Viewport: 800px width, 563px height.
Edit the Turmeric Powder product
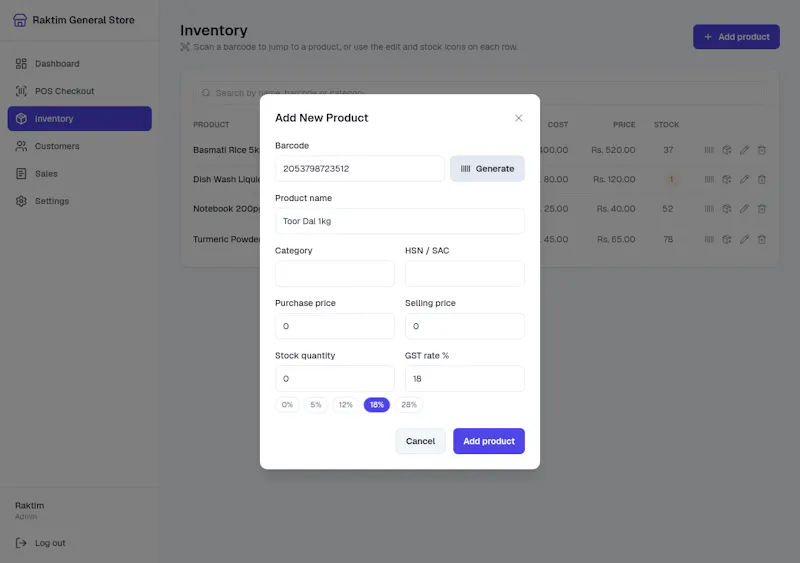pyautogui.click(x=744, y=239)
